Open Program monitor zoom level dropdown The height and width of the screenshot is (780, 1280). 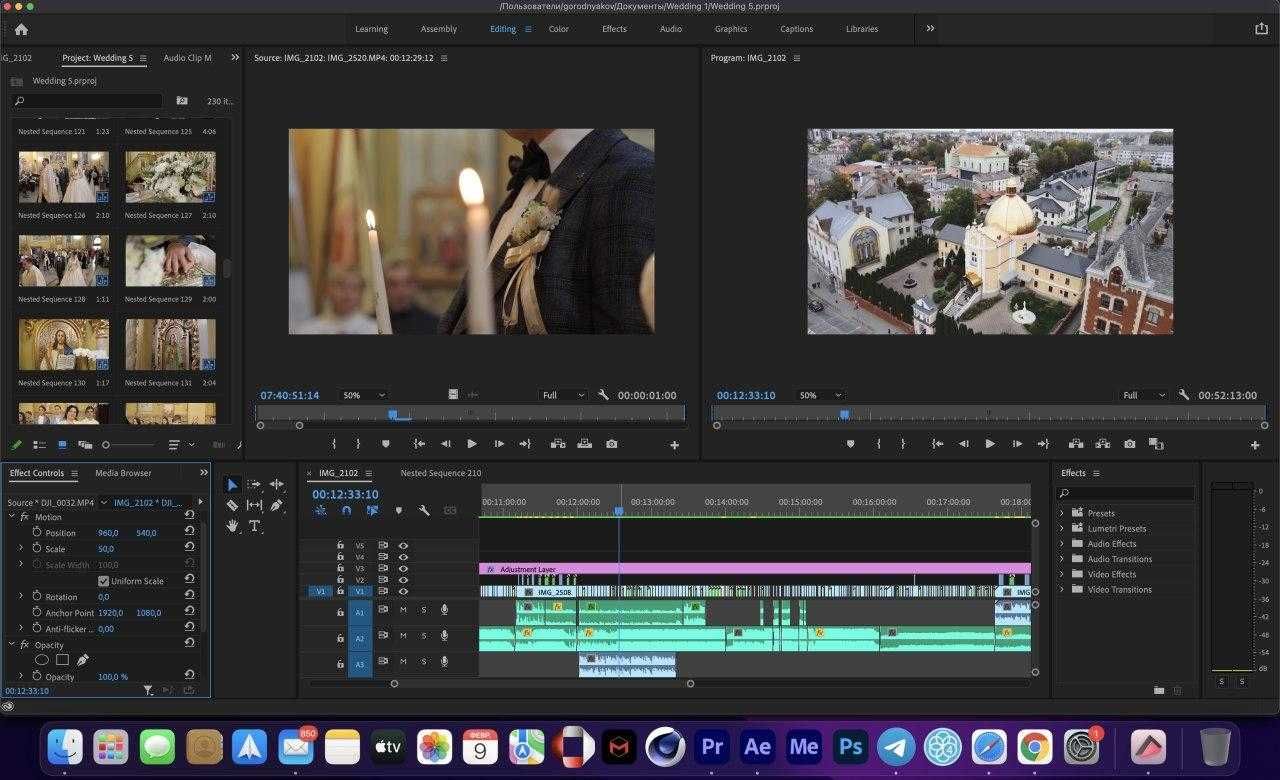820,395
